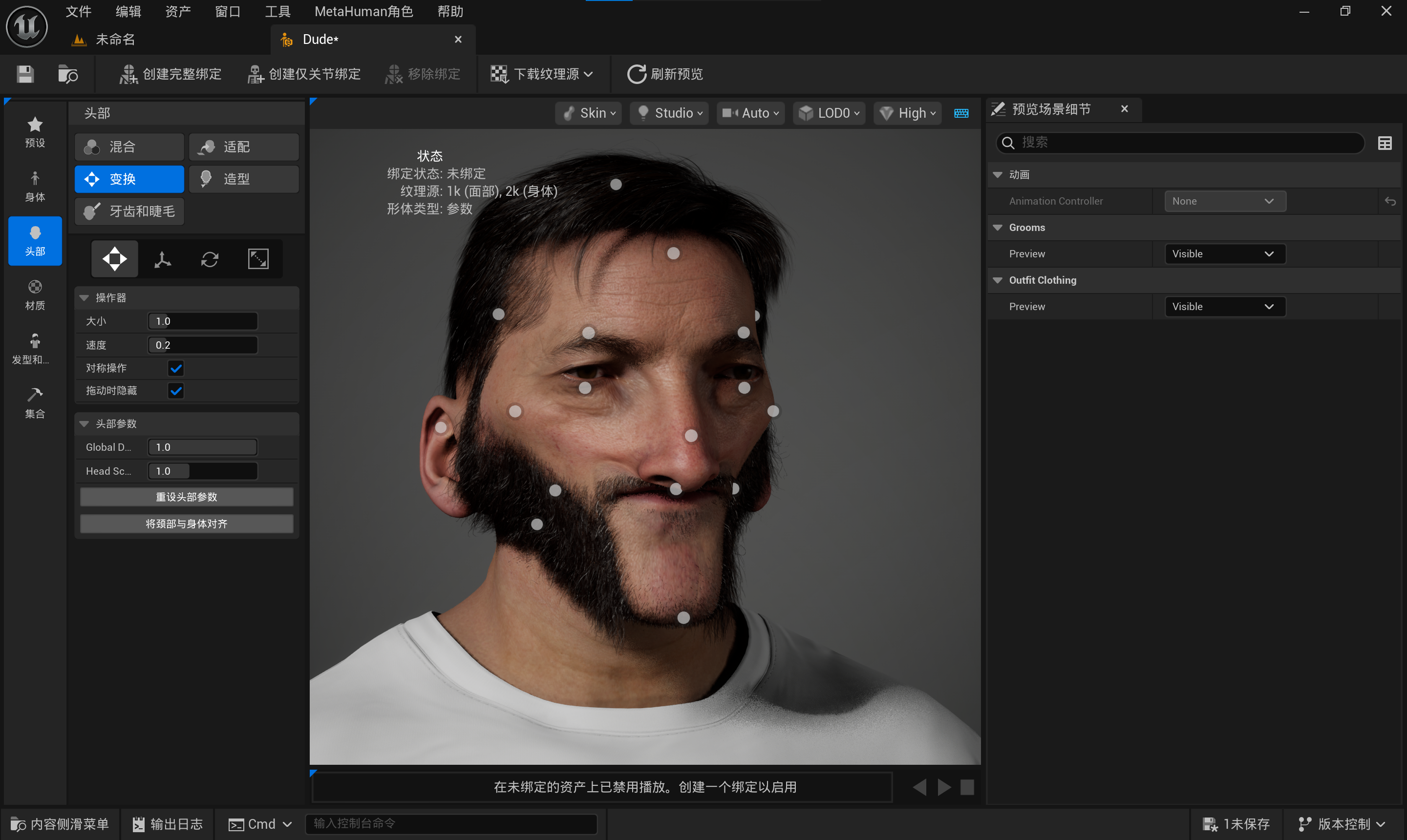This screenshot has height=840, width=1407.
Task: Click the 将颈部与身体对齐 button
Action: [x=186, y=524]
